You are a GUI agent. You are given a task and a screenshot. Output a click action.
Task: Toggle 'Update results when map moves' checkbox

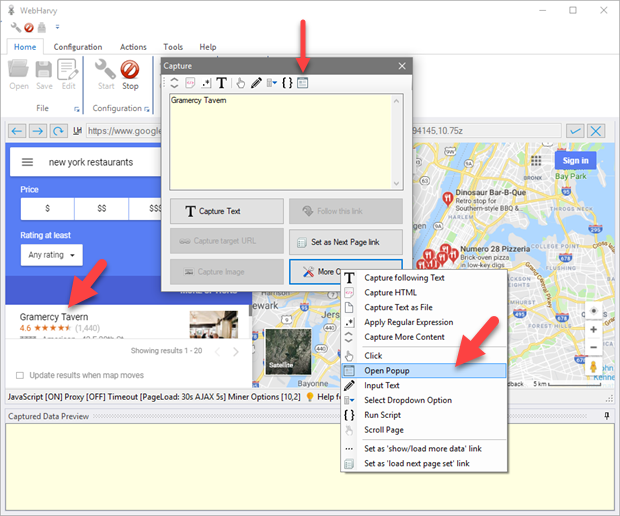click(x=21, y=375)
